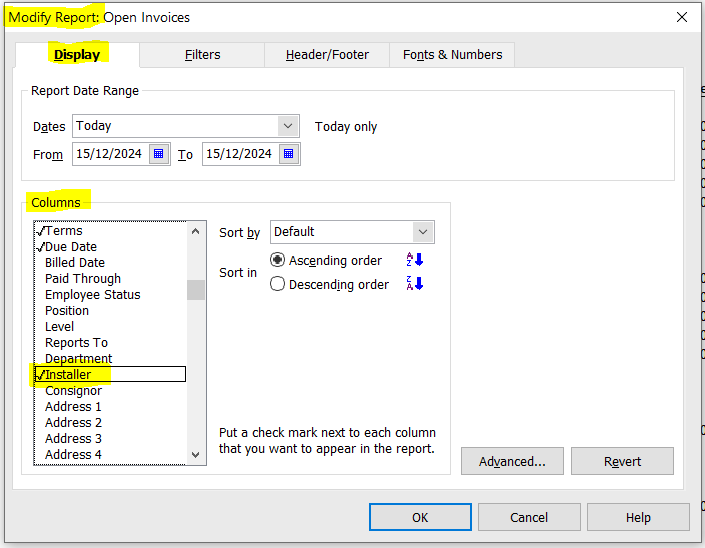Click the Cancel button

pyautogui.click(x=529, y=517)
